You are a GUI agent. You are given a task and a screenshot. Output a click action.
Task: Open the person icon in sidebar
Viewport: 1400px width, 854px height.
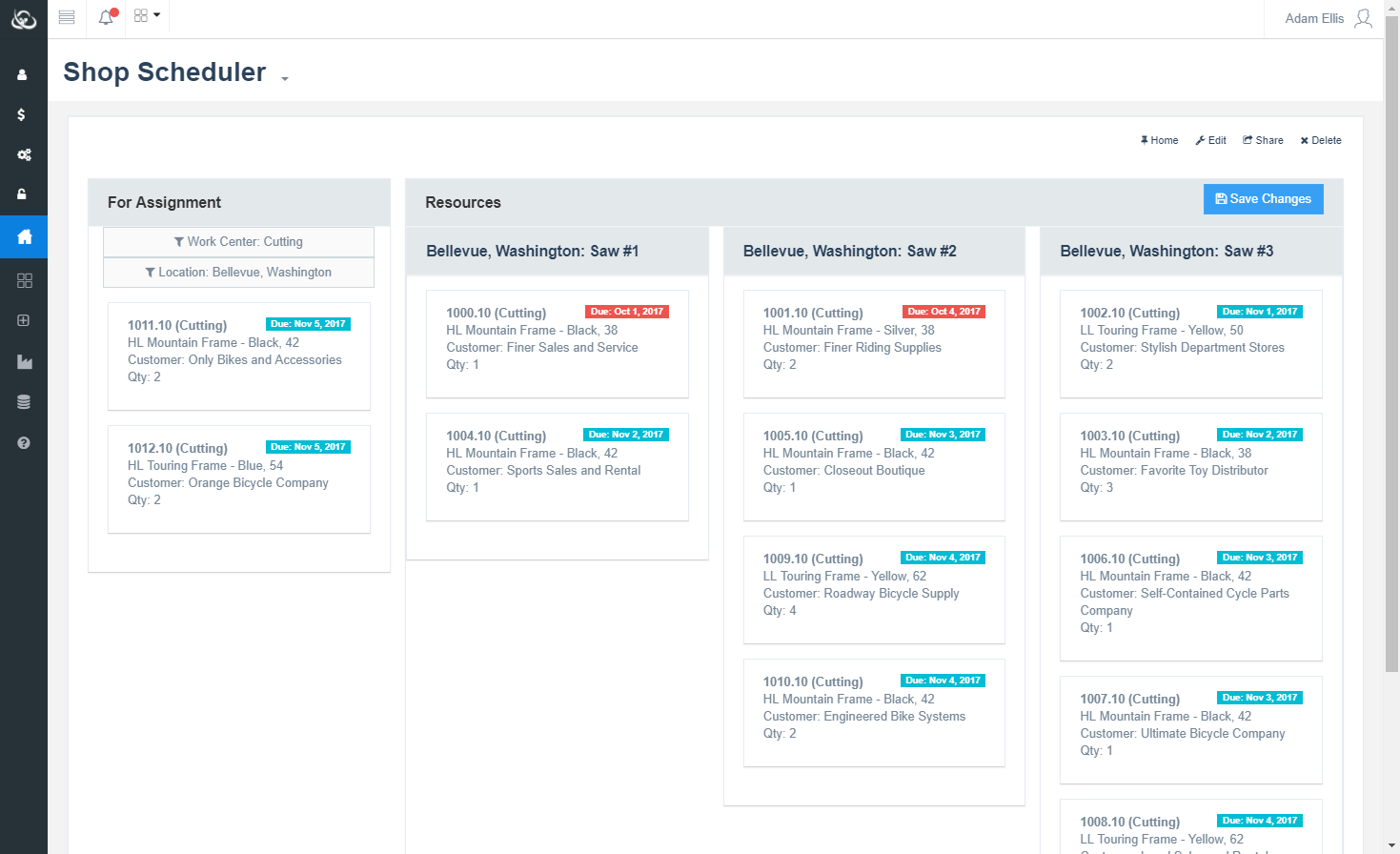[x=23, y=74]
